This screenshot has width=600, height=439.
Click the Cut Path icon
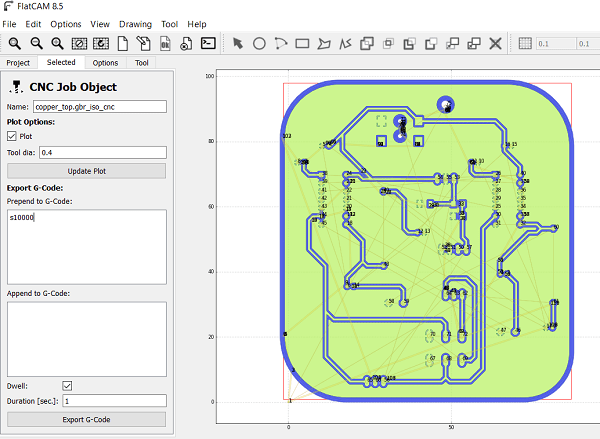tap(431, 44)
